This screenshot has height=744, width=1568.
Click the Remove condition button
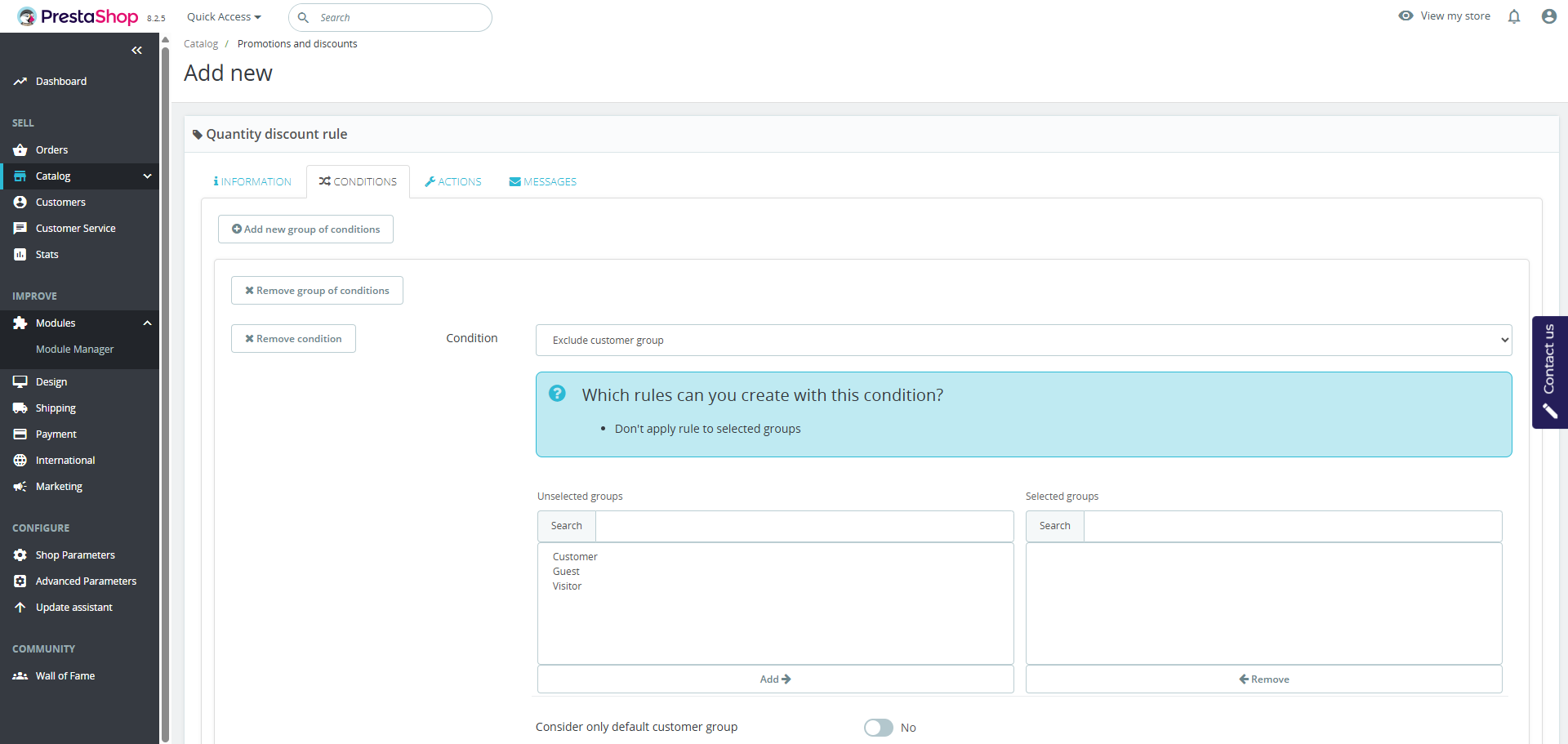click(293, 339)
